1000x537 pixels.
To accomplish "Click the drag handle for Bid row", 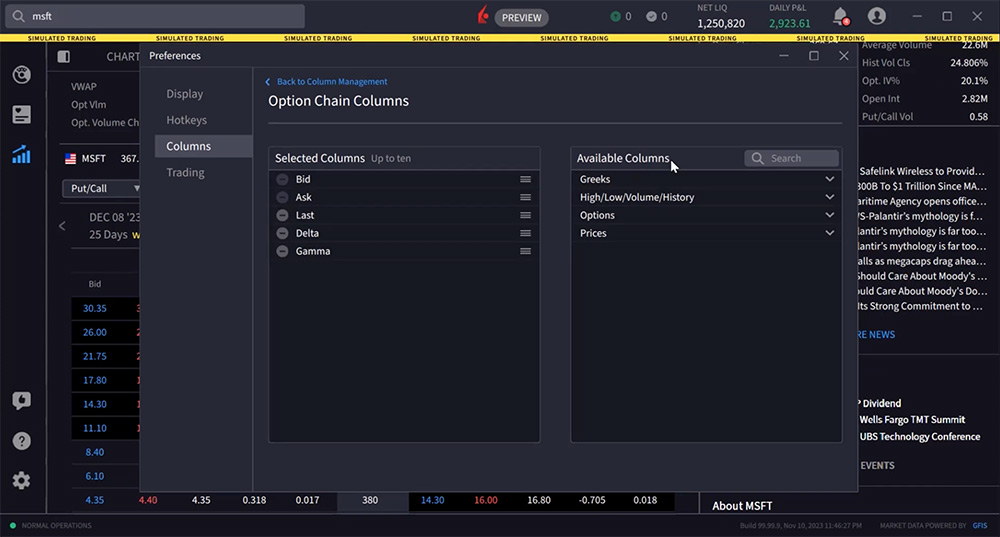I will point(525,179).
